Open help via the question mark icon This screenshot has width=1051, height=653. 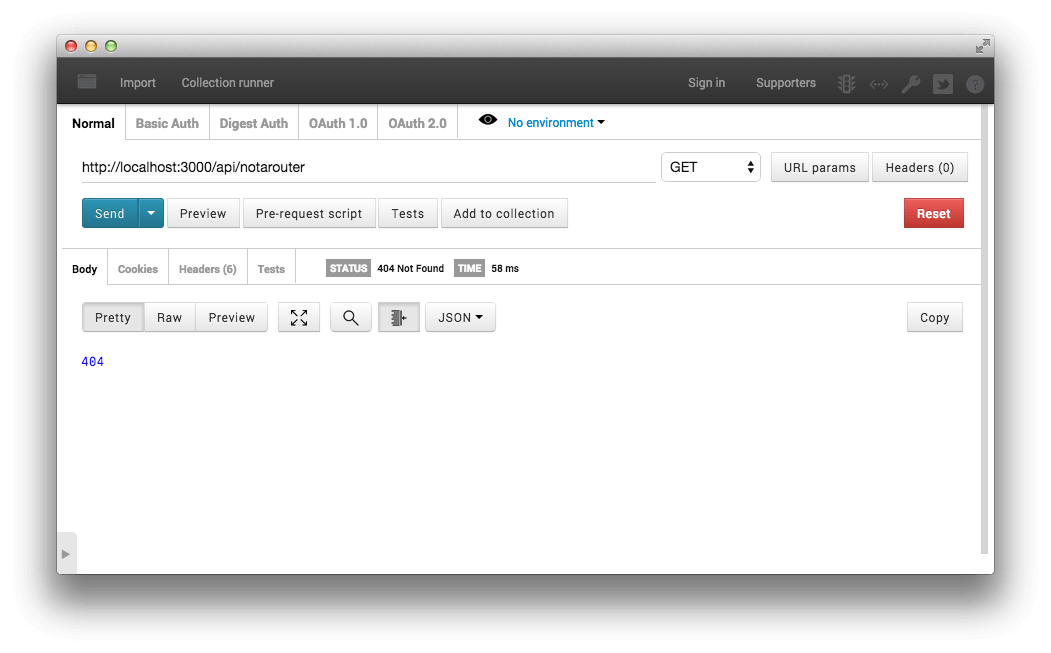pyautogui.click(x=975, y=83)
